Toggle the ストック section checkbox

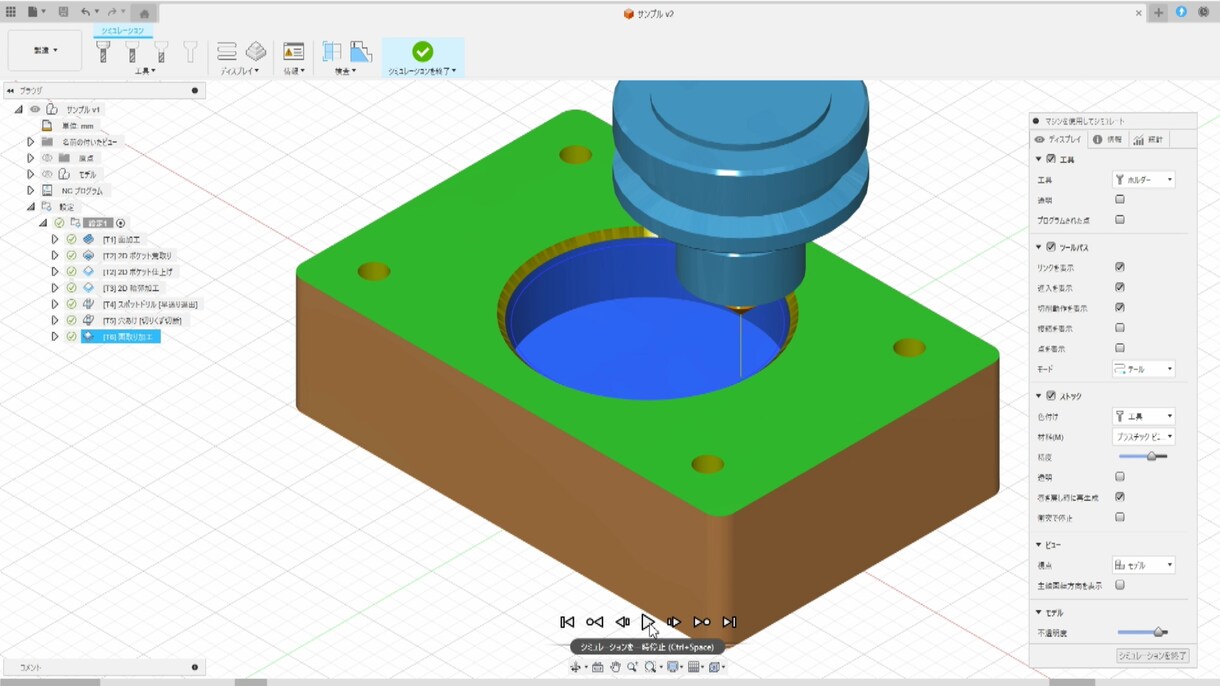pyautogui.click(x=1051, y=396)
